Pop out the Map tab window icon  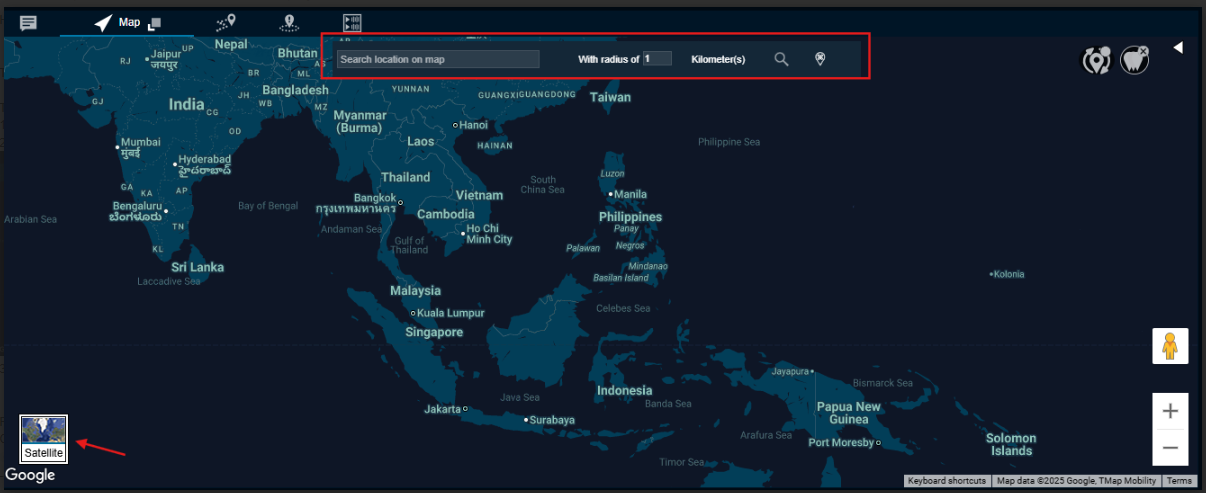click(154, 23)
